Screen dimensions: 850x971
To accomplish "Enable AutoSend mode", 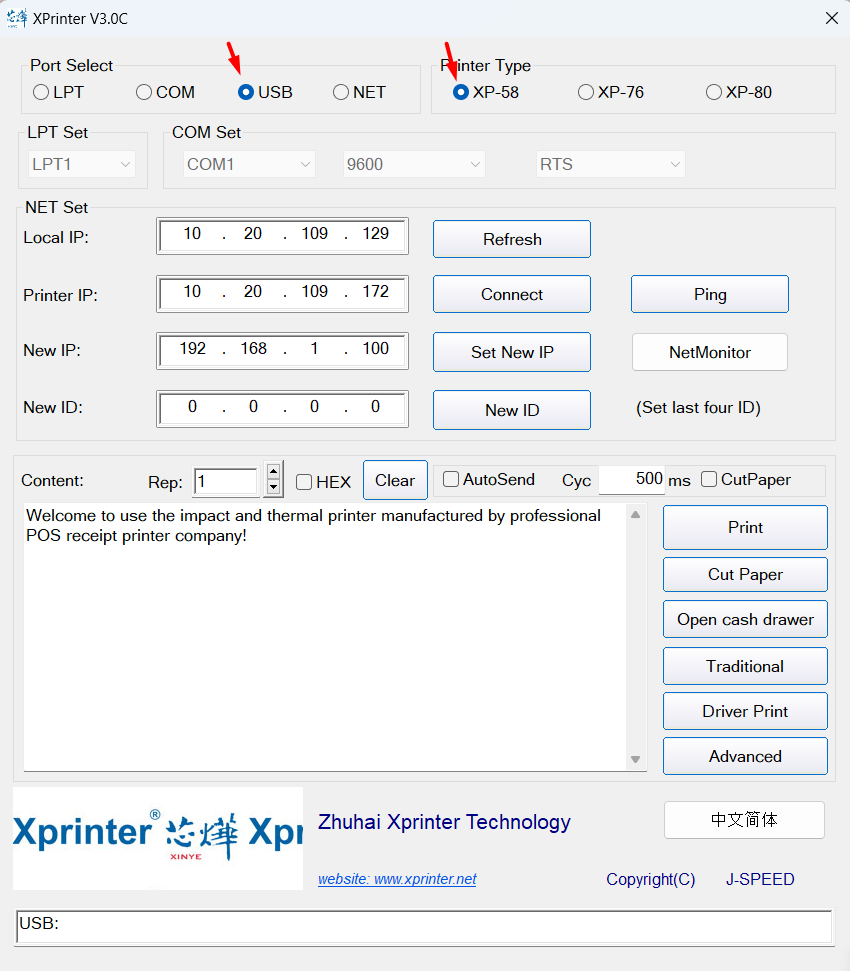I will click(450, 480).
